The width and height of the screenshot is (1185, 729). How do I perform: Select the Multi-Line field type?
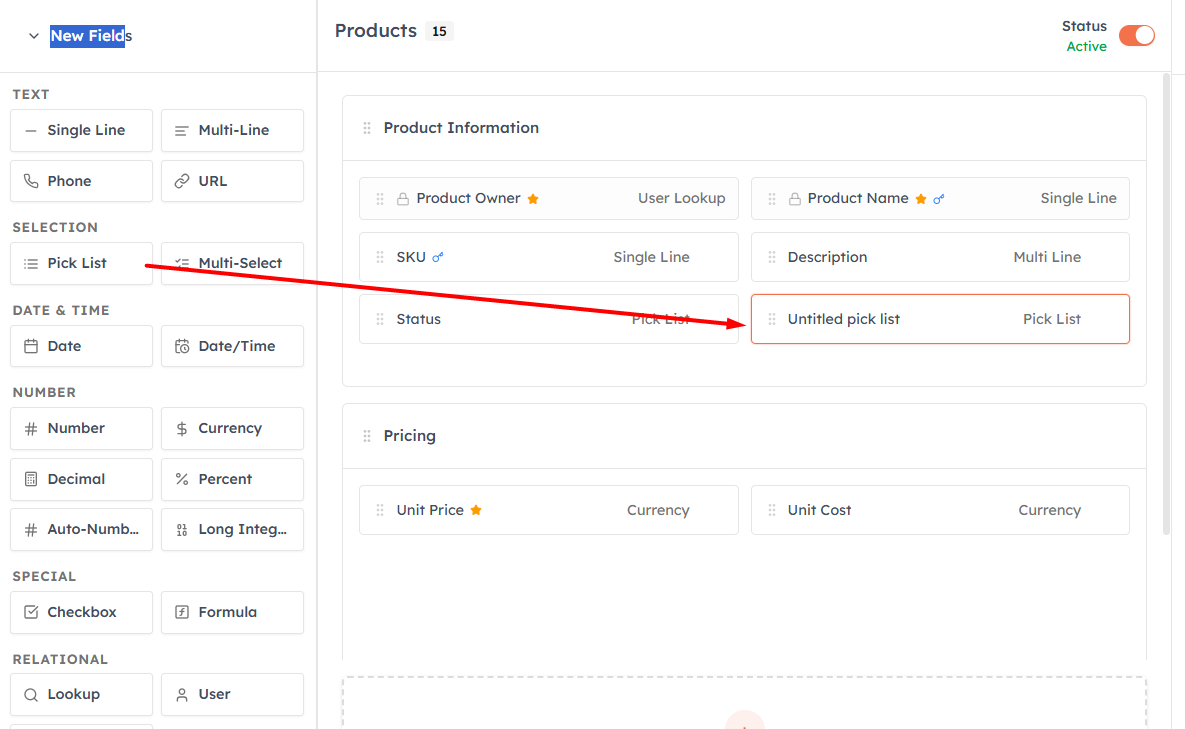click(x=233, y=130)
